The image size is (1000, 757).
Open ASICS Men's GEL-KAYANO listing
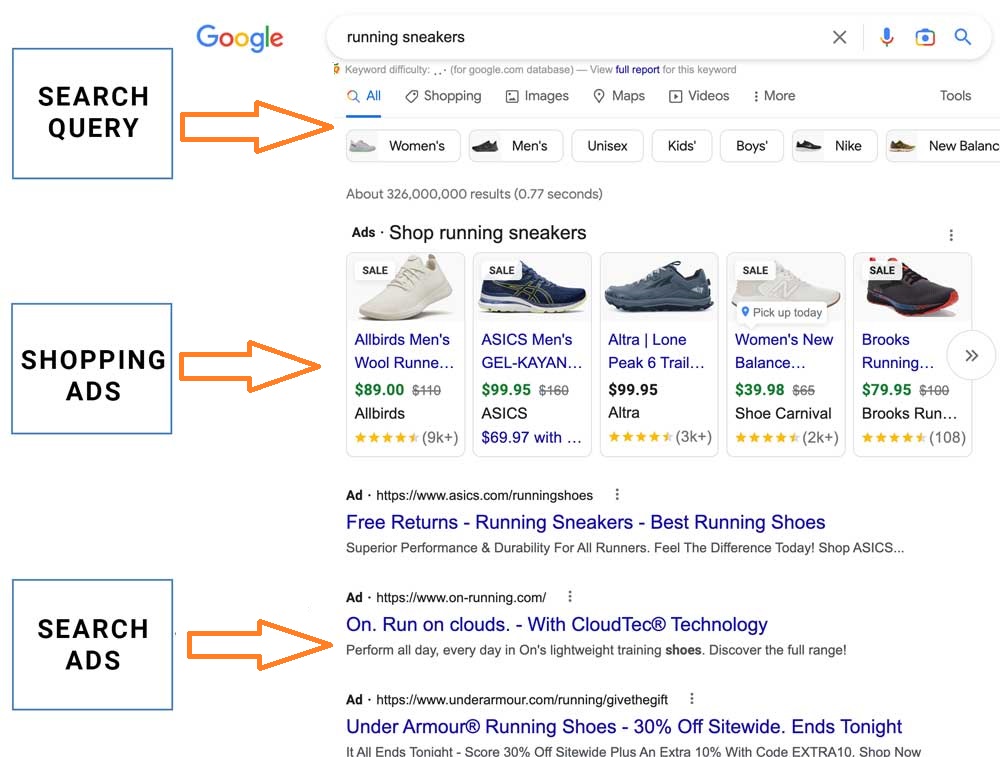pyautogui.click(x=531, y=351)
